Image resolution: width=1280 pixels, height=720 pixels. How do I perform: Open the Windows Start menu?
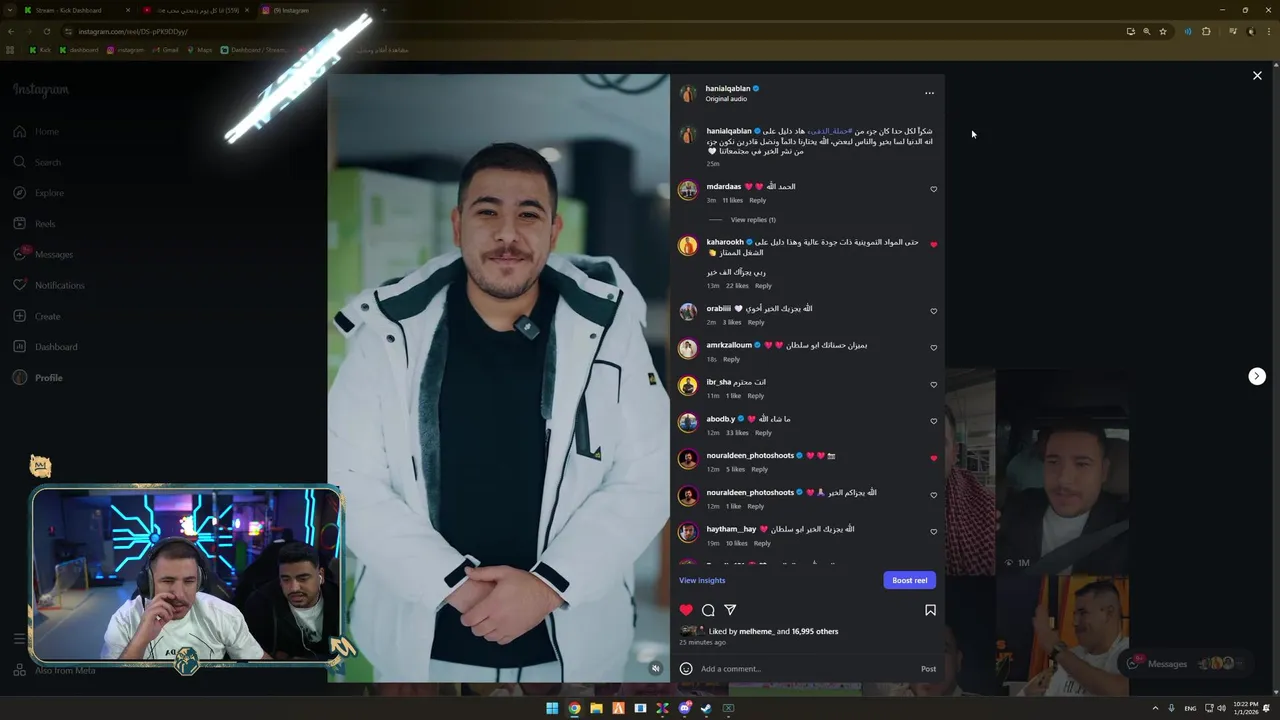coord(552,708)
